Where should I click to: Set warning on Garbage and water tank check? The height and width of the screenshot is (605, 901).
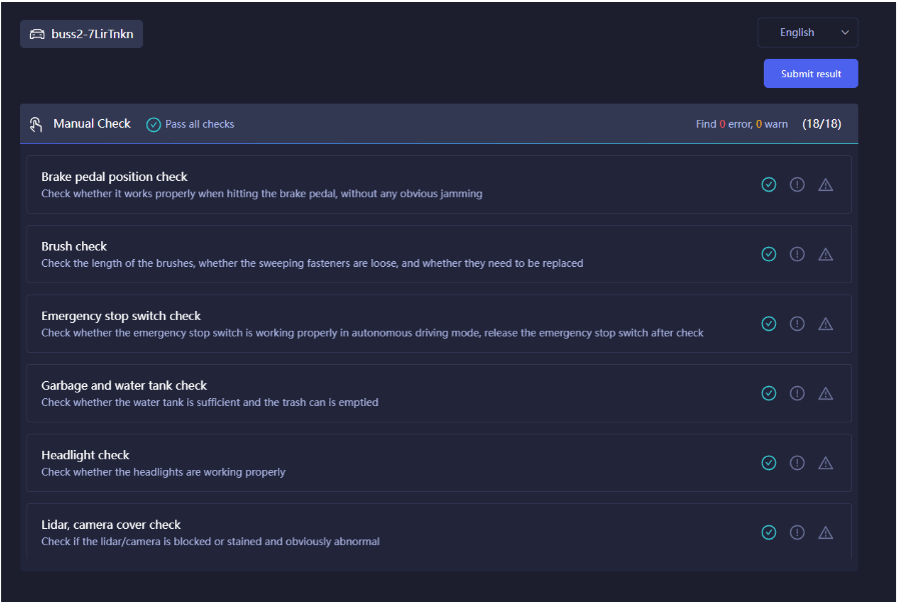click(x=826, y=394)
